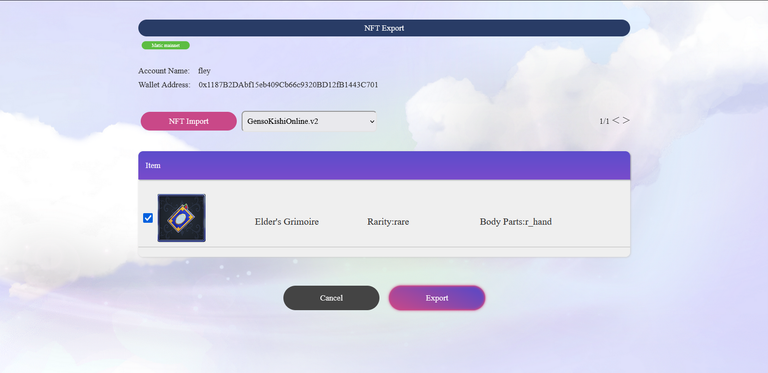The image size is (768, 373).
Task: Click the Item table header
Action: coord(384,165)
